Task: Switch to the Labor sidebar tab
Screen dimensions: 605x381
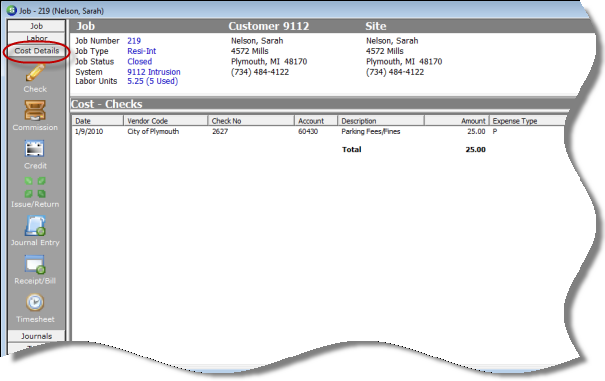Action: click(x=36, y=38)
